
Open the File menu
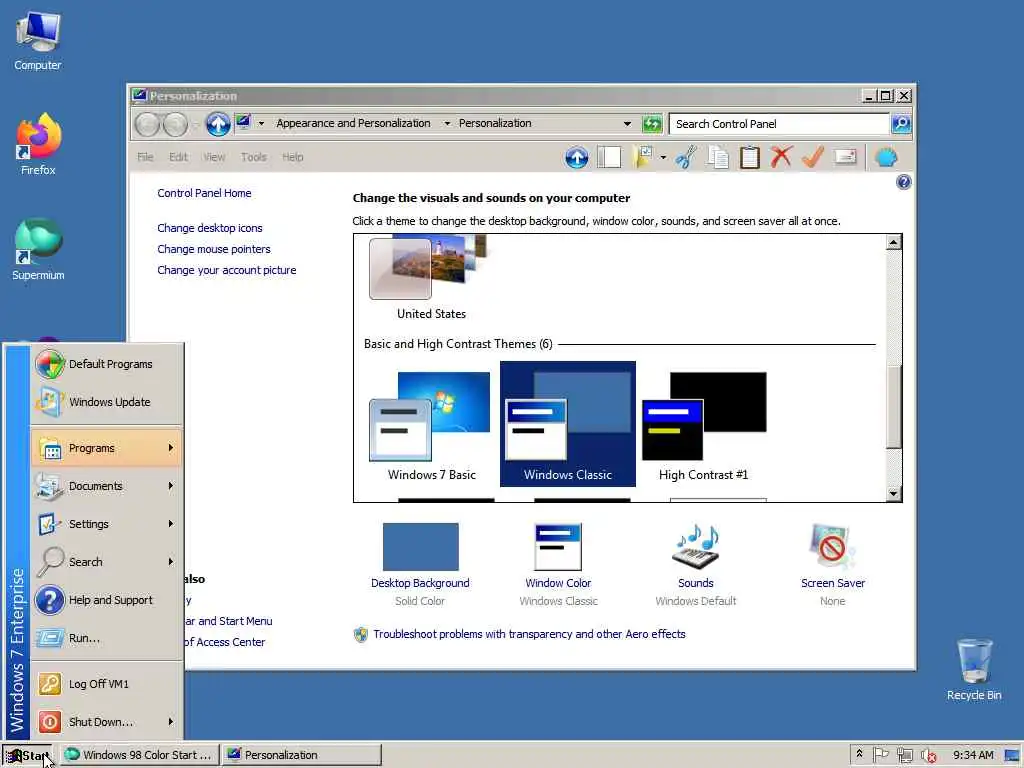pos(146,157)
